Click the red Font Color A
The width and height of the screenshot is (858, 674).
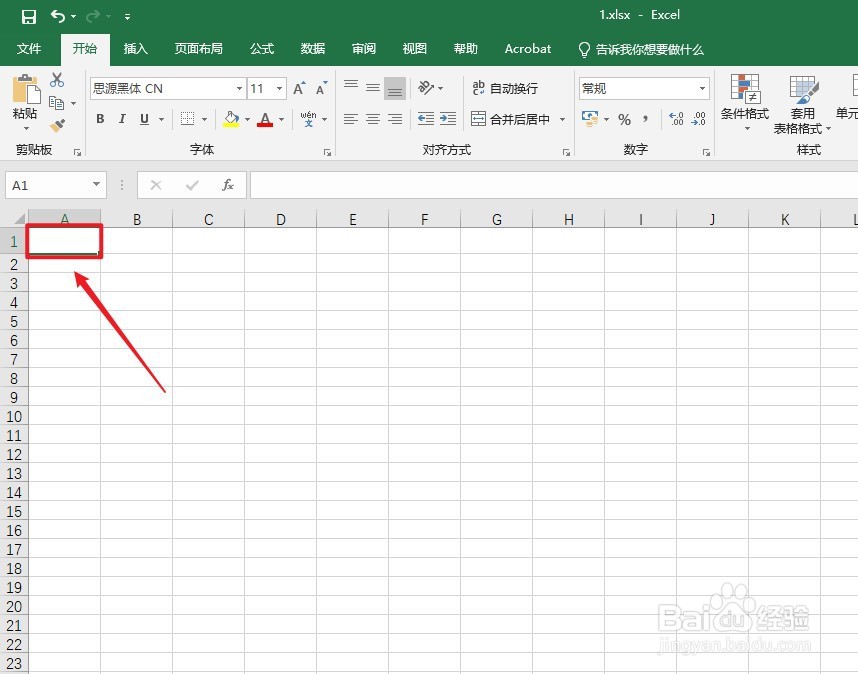pos(265,119)
